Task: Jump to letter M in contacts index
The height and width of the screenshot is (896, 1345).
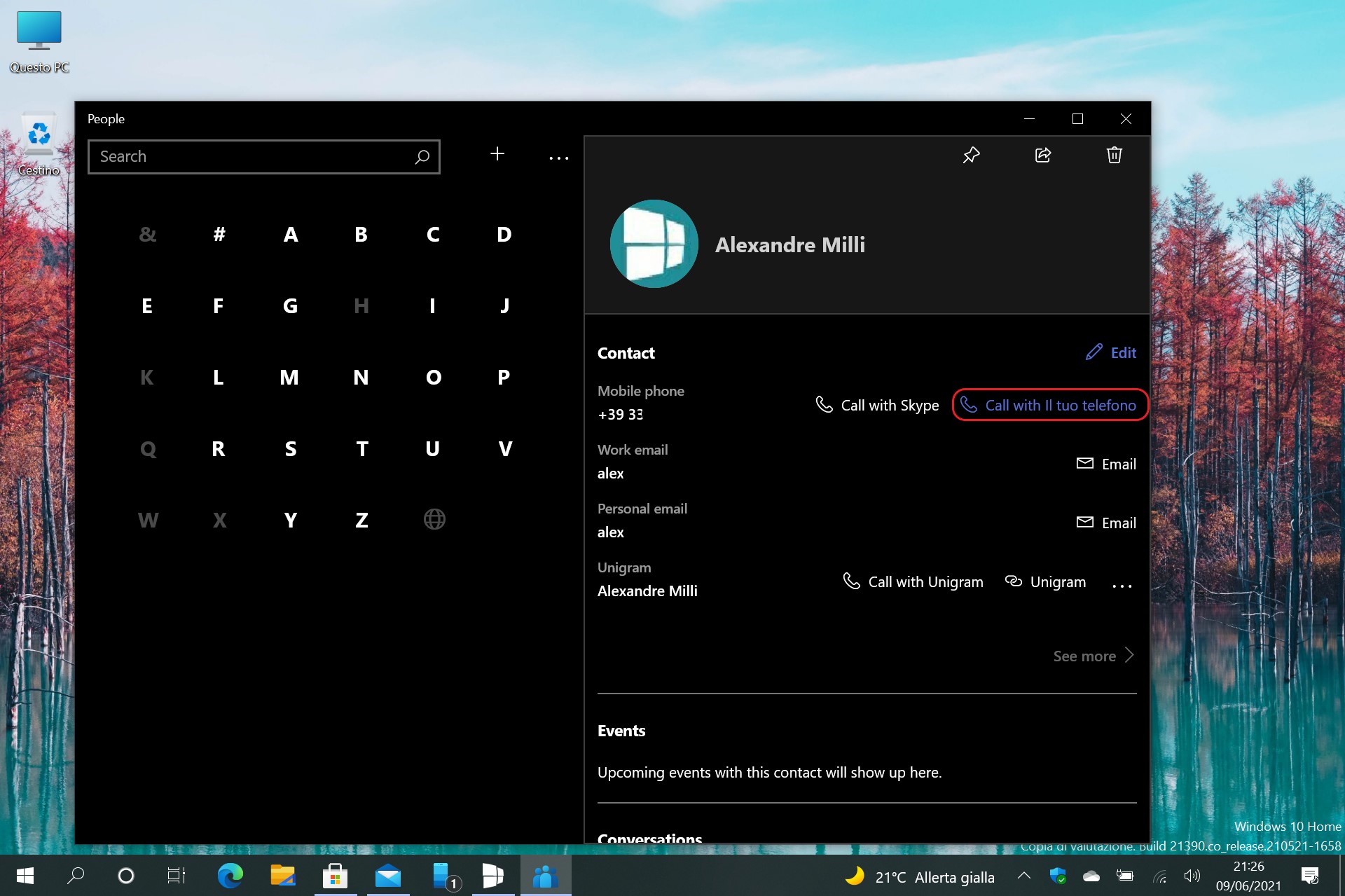Action: tap(289, 377)
